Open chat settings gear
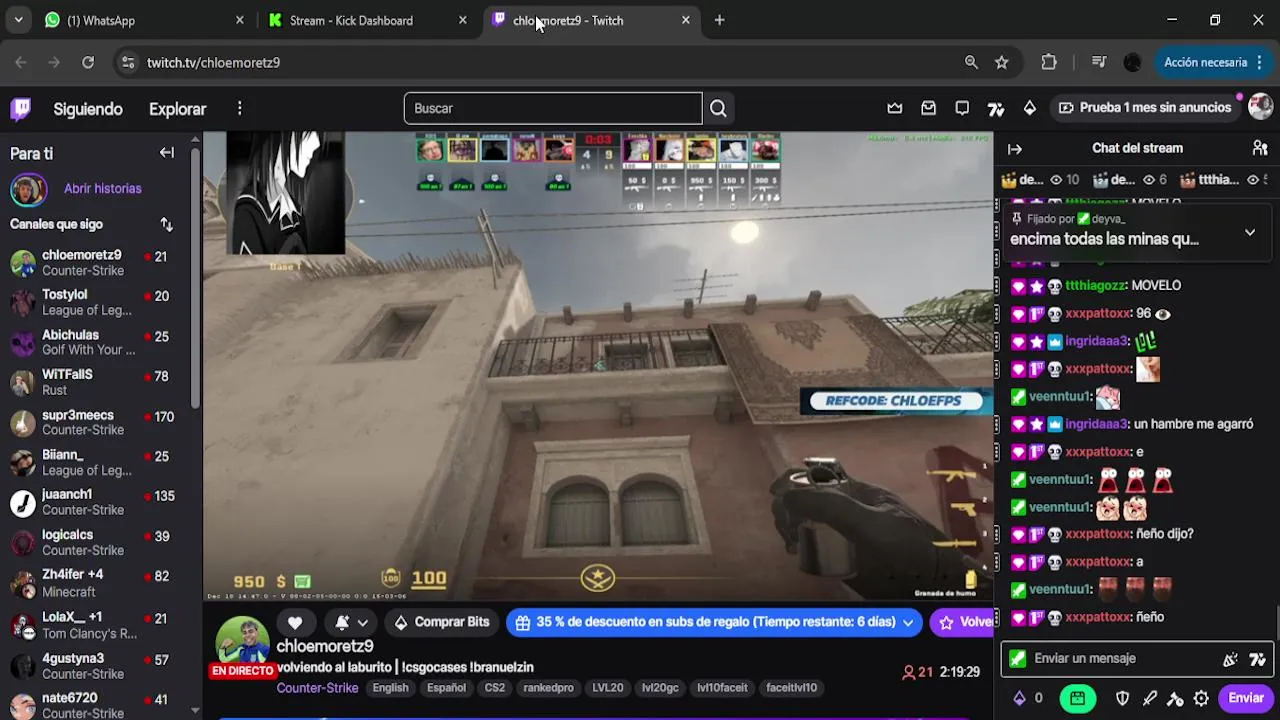The height and width of the screenshot is (720, 1280). tap(1201, 698)
